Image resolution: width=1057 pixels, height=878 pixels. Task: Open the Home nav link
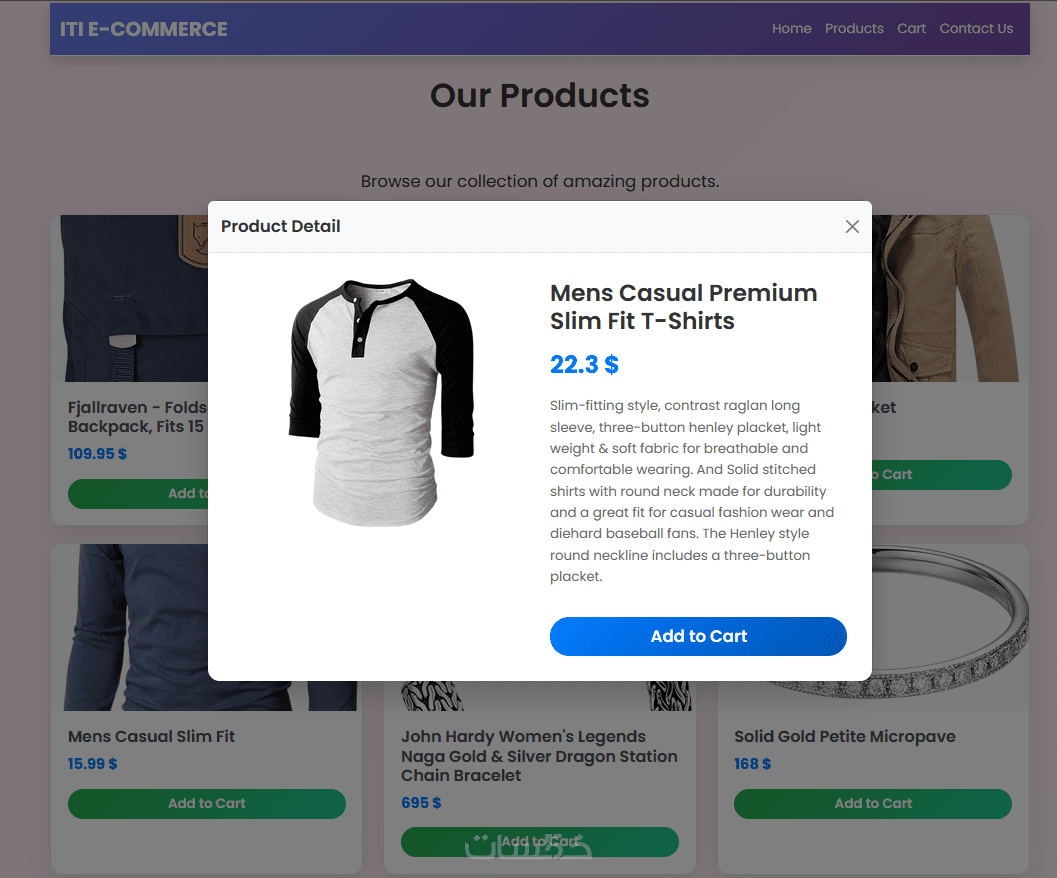tap(791, 29)
